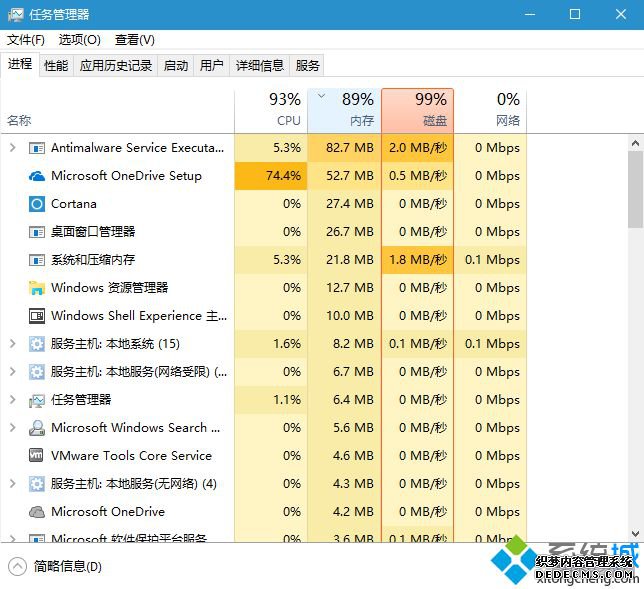Click the 1.8 MB/秒 disk cell

(417, 260)
